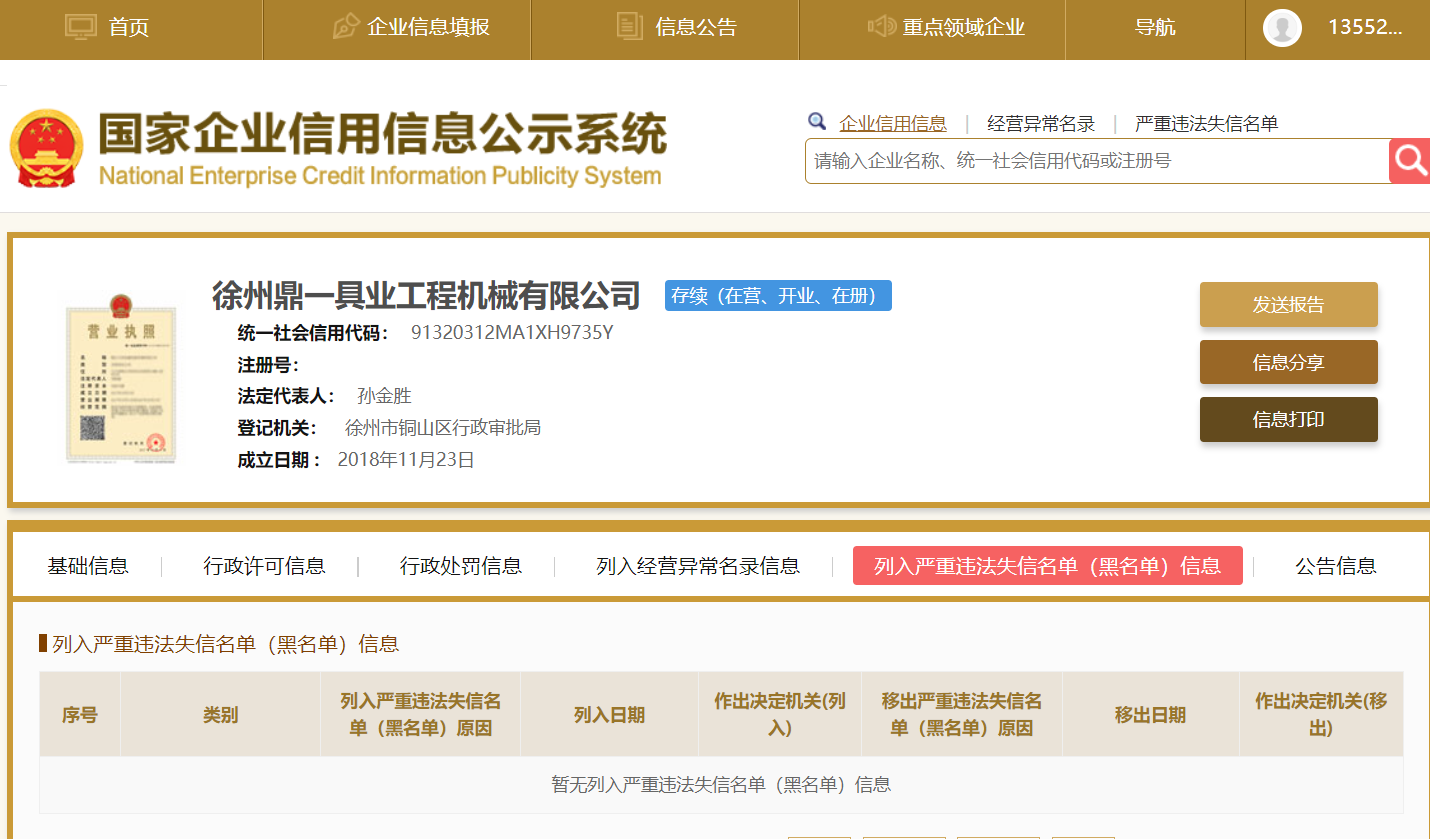Image resolution: width=1430 pixels, height=839 pixels.
Task: Select the 严重违法失信名单 search type
Action: 1207,124
